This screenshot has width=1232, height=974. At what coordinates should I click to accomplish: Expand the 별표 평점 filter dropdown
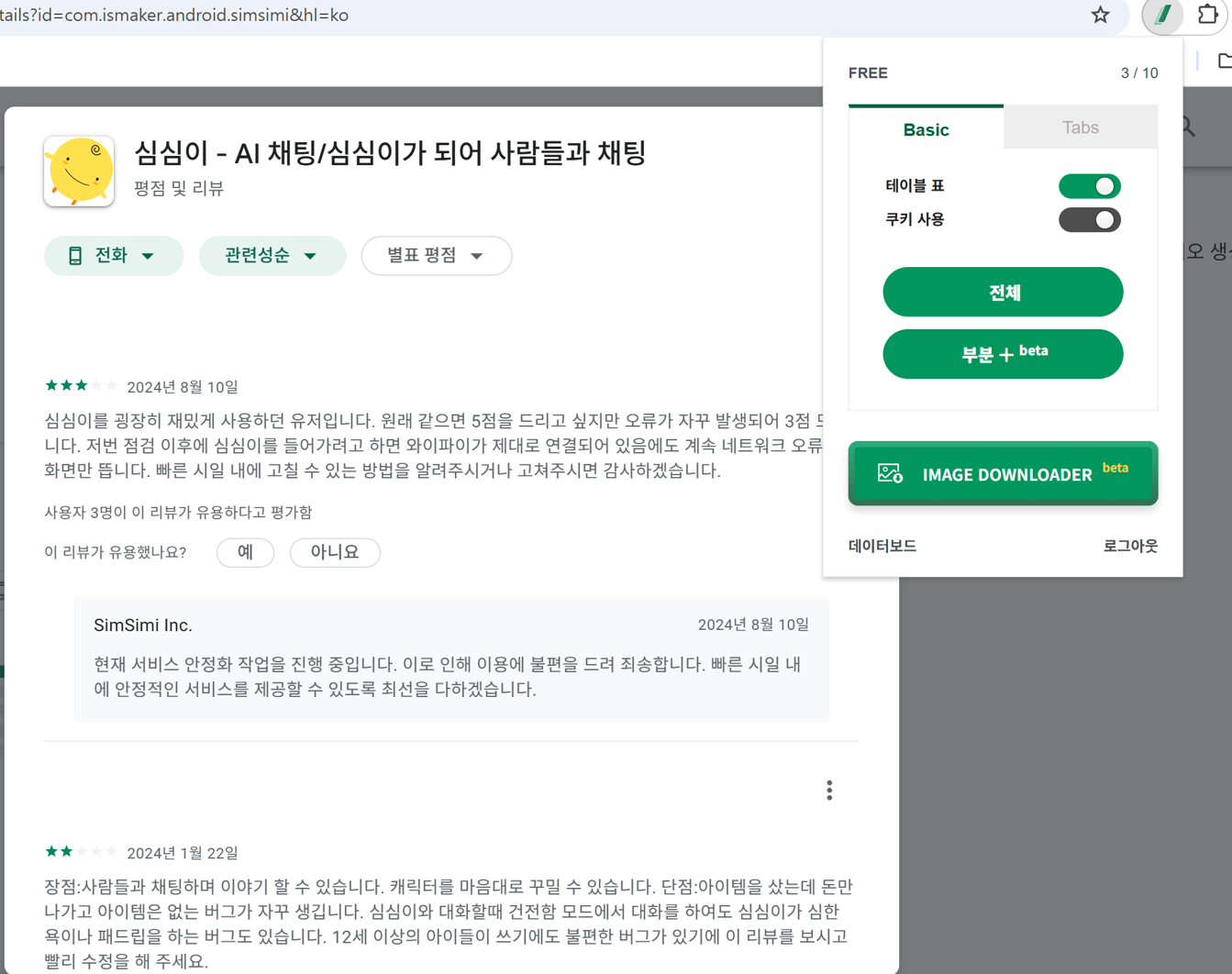click(x=437, y=256)
